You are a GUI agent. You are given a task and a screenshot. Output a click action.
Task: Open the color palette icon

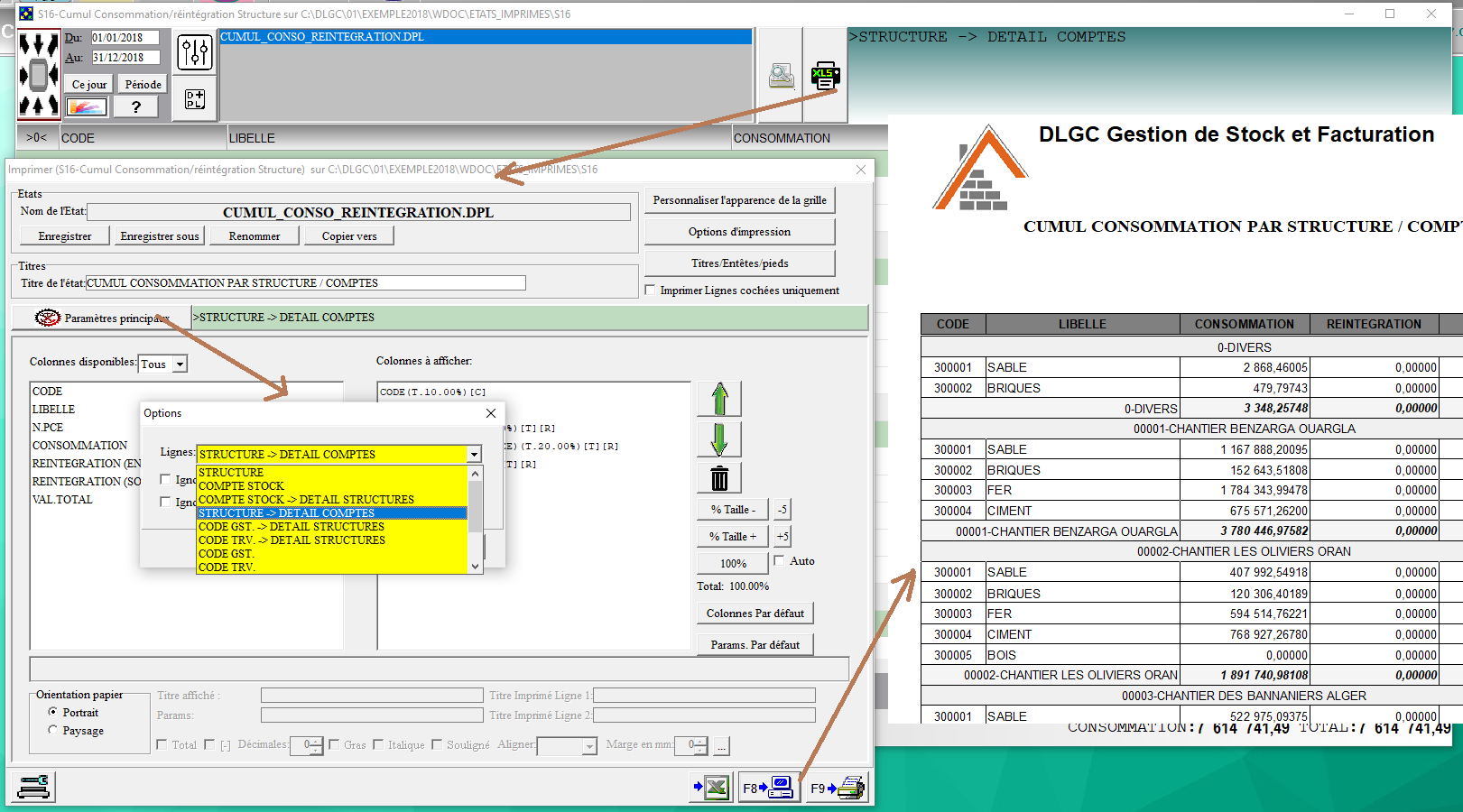[86, 107]
